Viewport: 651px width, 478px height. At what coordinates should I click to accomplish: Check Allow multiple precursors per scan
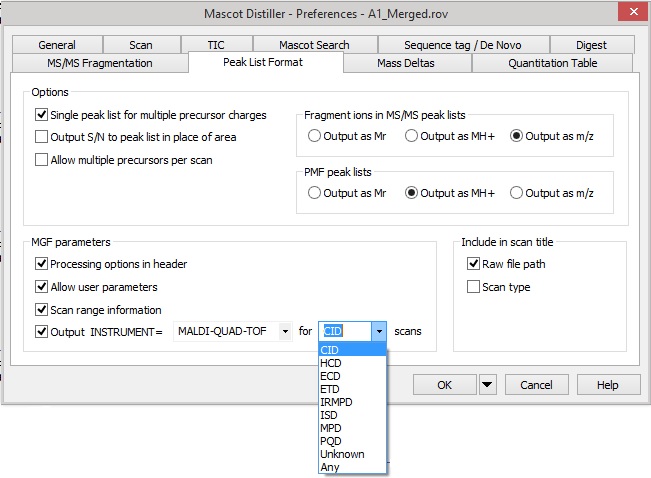[x=41, y=160]
